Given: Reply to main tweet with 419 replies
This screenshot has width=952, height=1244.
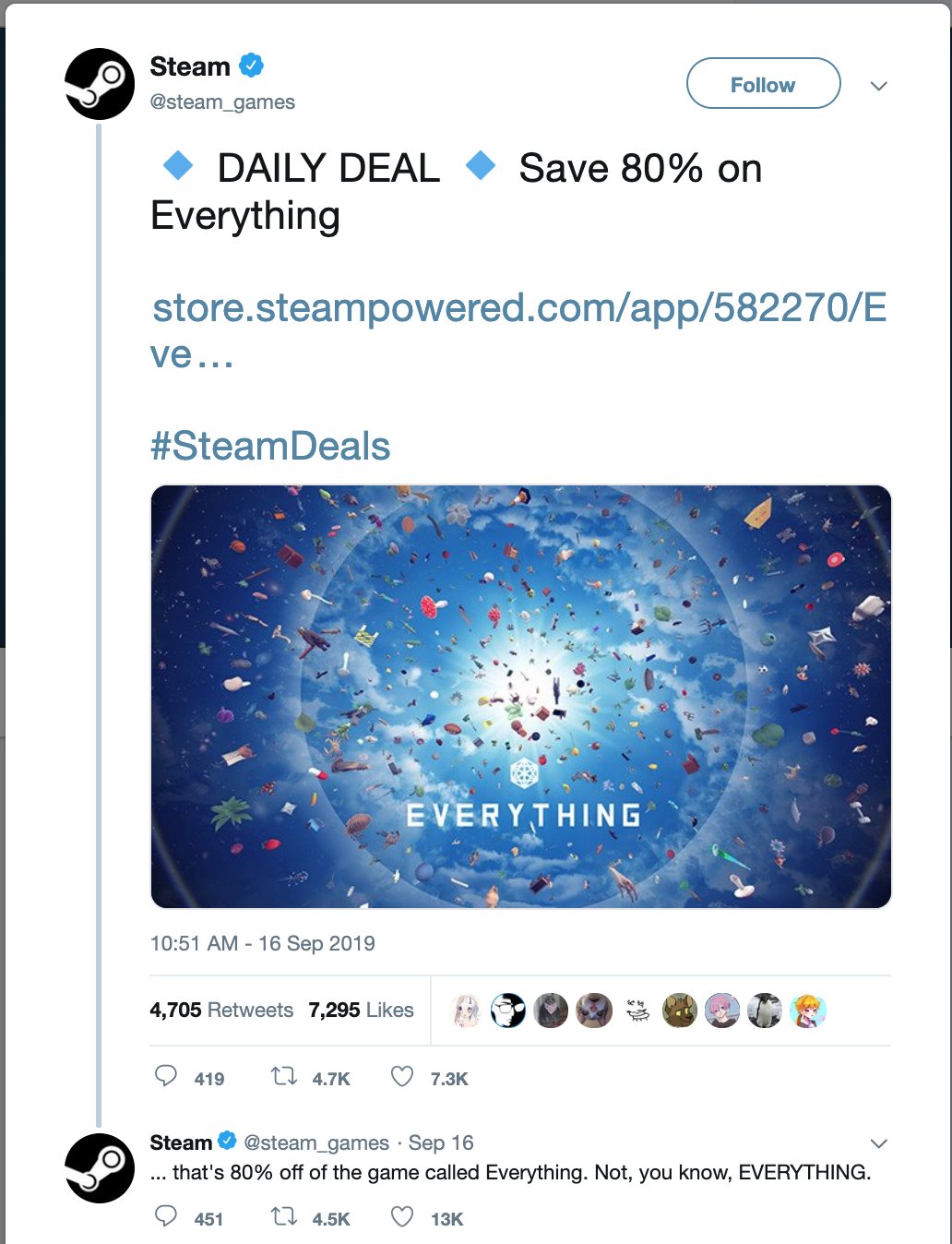Looking at the screenshot, I should pos(166,1077).
